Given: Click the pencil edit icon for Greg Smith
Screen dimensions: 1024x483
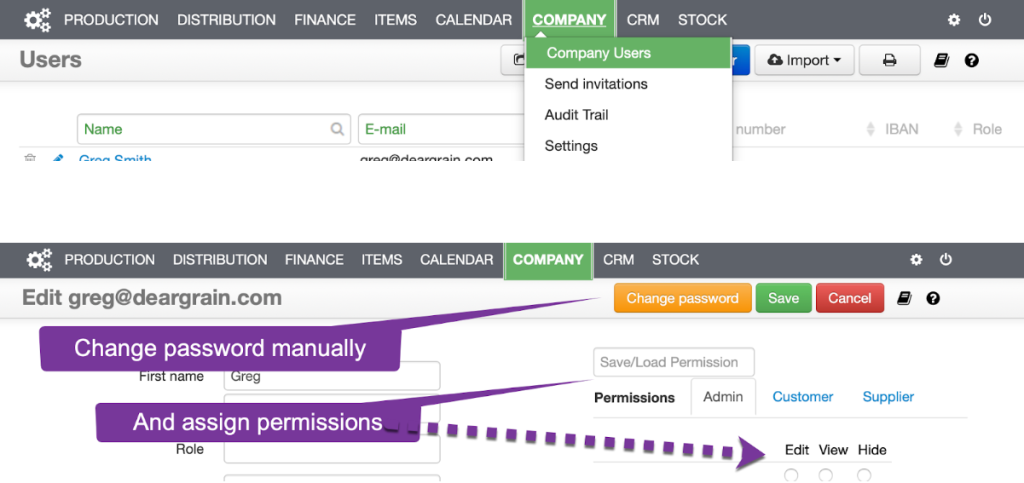Looking at the screenshot, I should point(57,158).
